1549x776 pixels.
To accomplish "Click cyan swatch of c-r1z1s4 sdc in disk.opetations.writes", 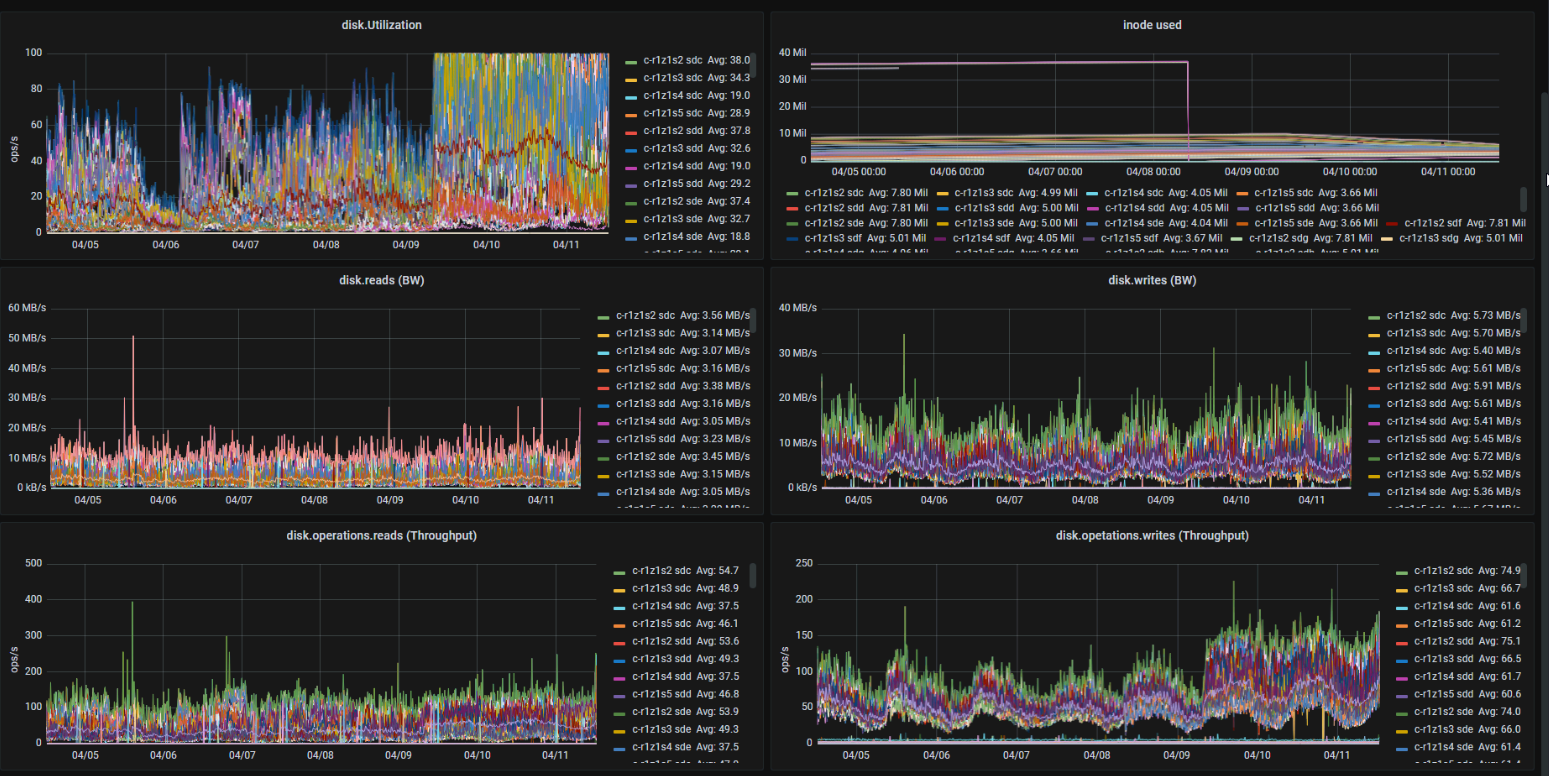I will (1403, 607).
